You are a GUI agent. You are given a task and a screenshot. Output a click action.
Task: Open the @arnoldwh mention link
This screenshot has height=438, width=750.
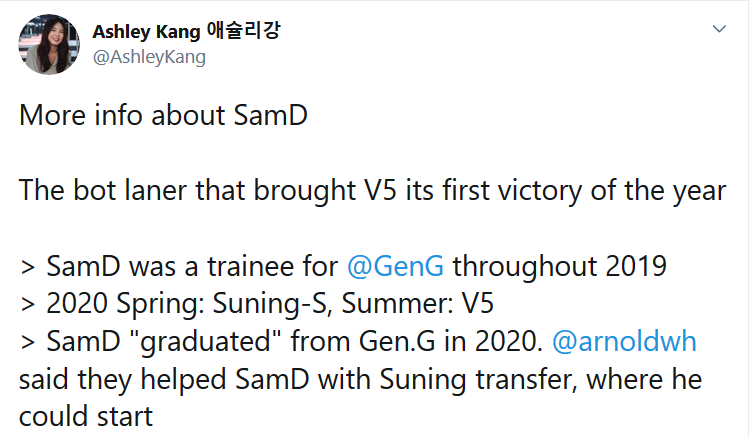(624, 341)
